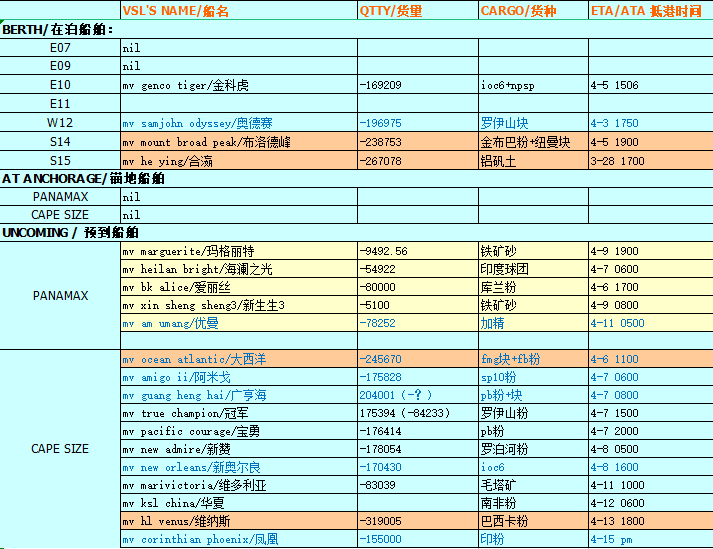Image resolution: width=713 pixels, height=549 pixels.
Task: Click vessel cell mv am umang
Action: coord(239,323)
